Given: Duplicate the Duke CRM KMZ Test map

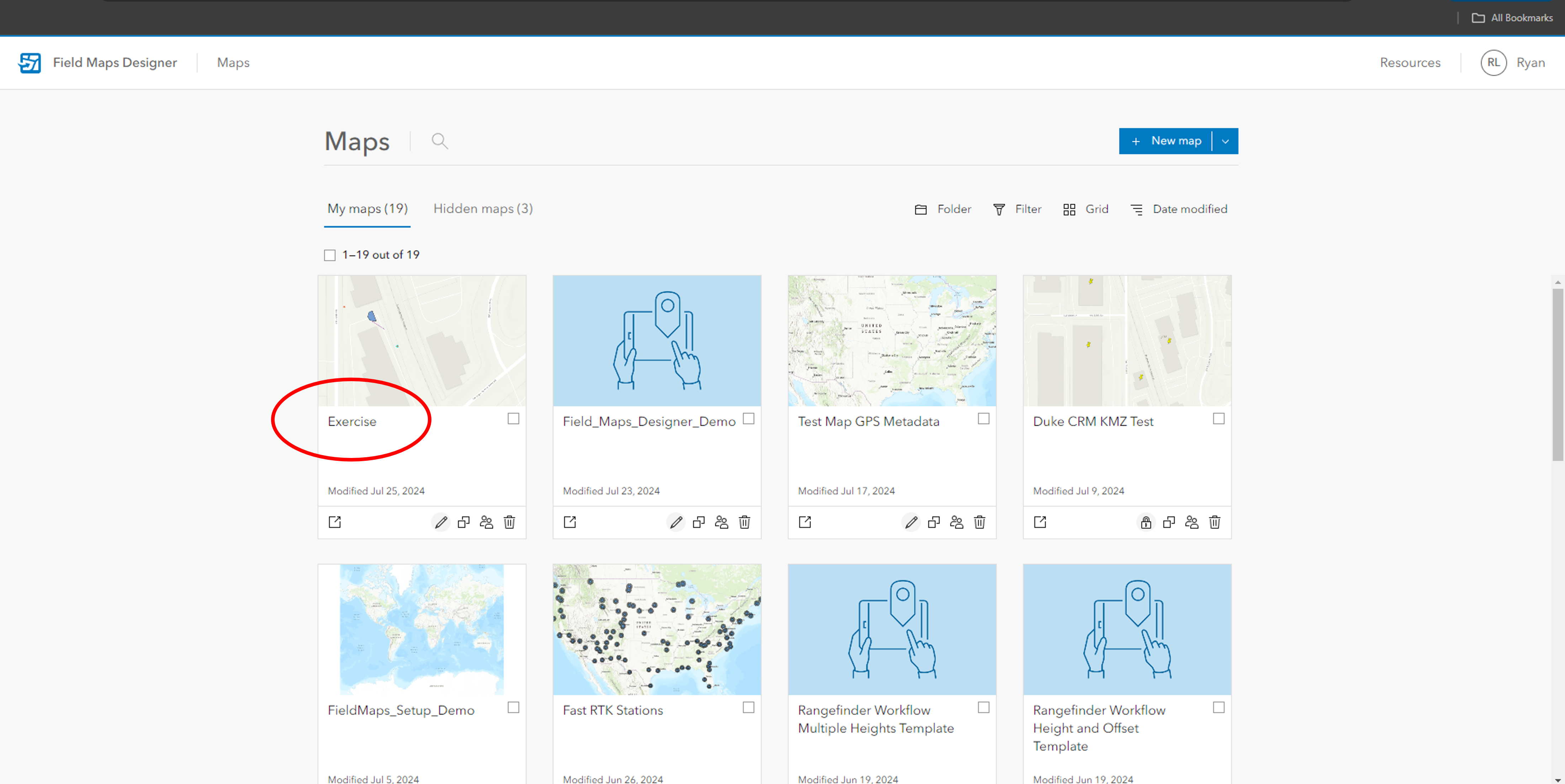Looking at the screenshot, I should click(1169, 522).
